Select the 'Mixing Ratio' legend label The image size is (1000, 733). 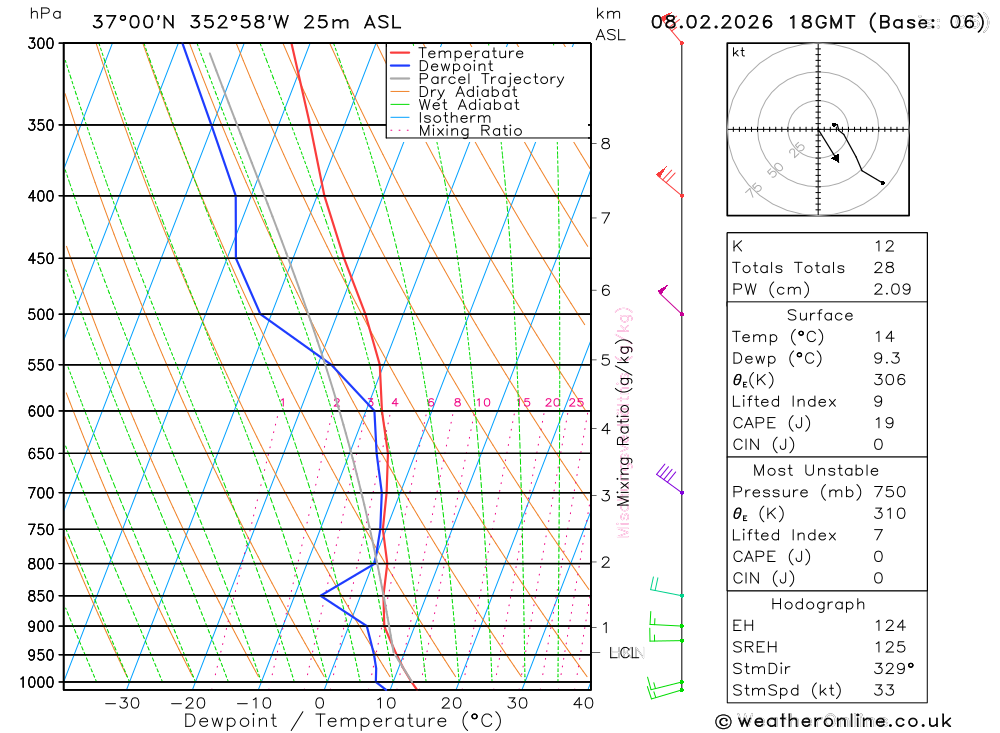point(470,131)
